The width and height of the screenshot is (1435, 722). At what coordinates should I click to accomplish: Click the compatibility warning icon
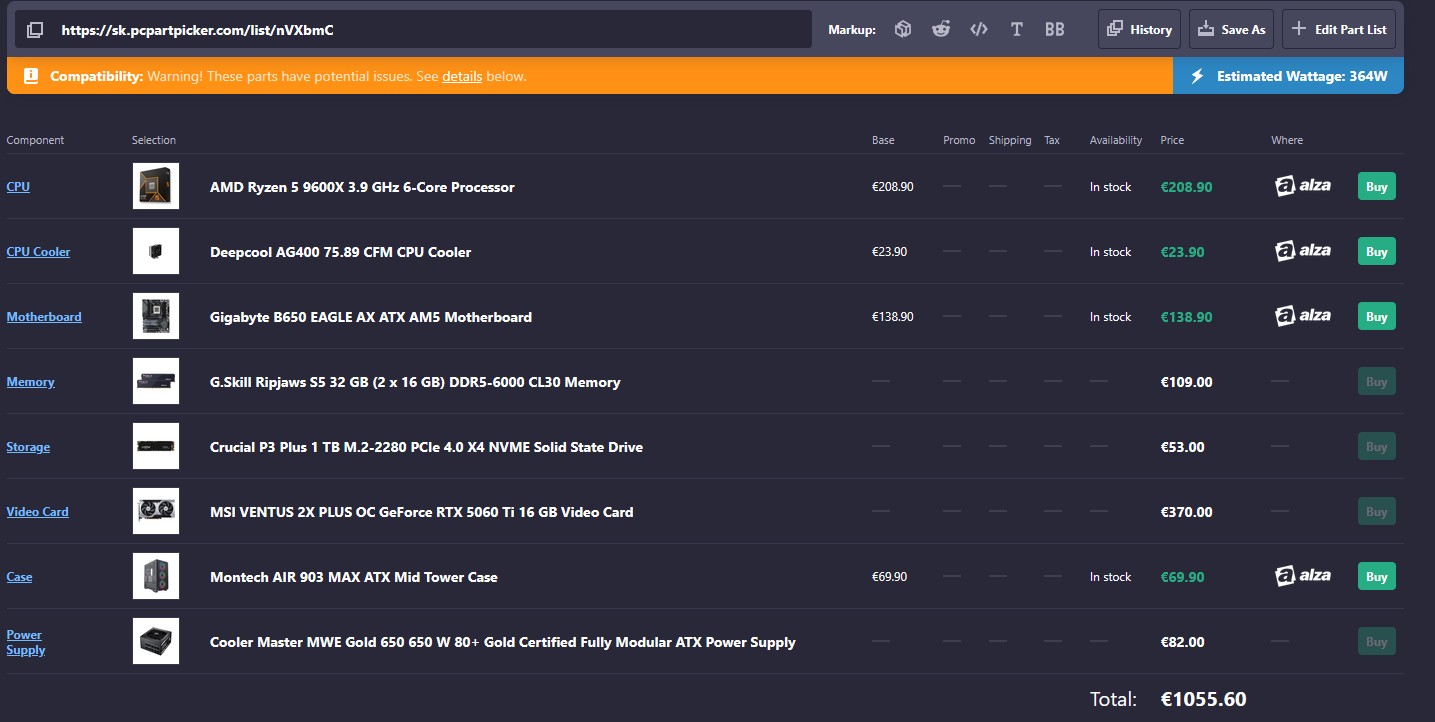tap(31, 76)
